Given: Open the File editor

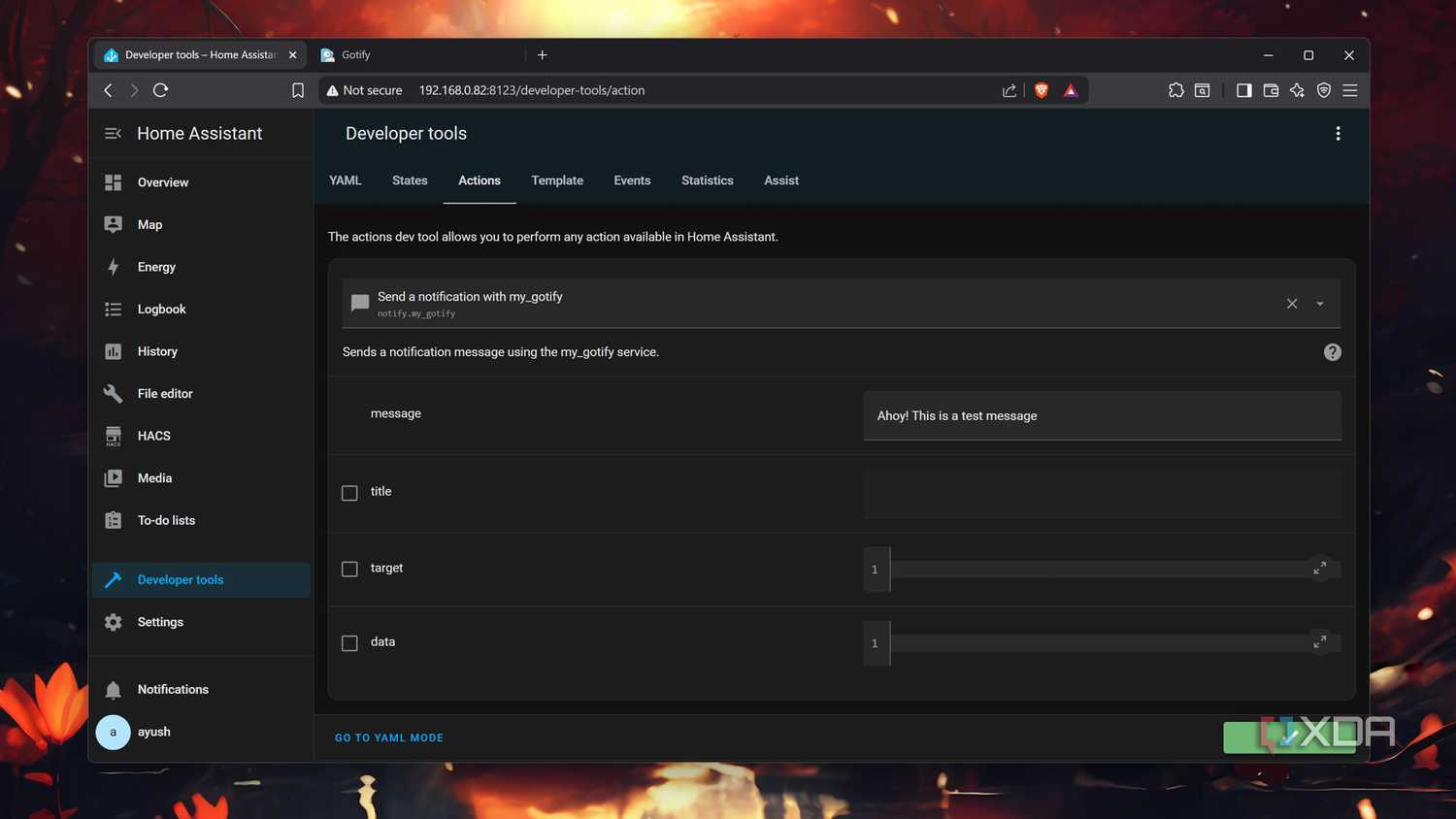Looking at the screenshot, I should tap(201, 393).
